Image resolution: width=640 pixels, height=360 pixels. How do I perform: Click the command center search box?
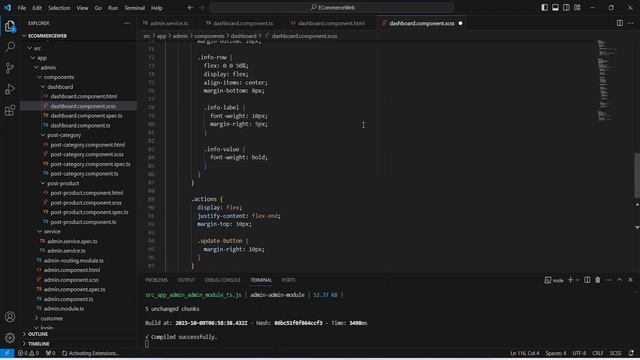[332, 7]
